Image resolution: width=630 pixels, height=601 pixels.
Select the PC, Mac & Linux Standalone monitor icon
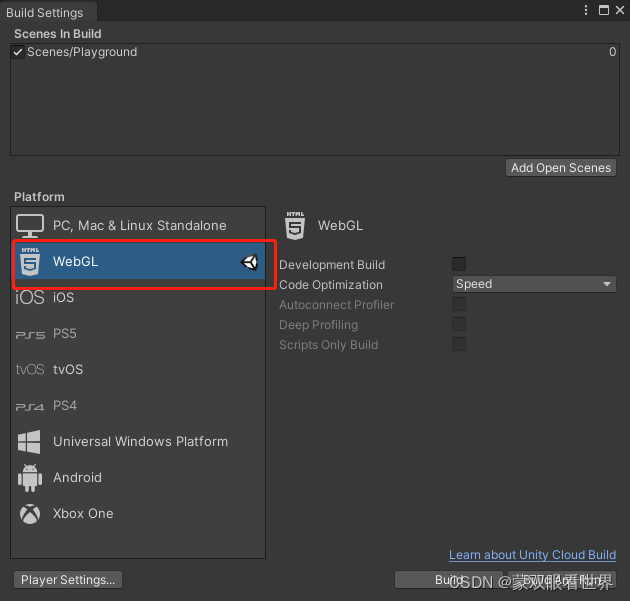click(30, 225)
